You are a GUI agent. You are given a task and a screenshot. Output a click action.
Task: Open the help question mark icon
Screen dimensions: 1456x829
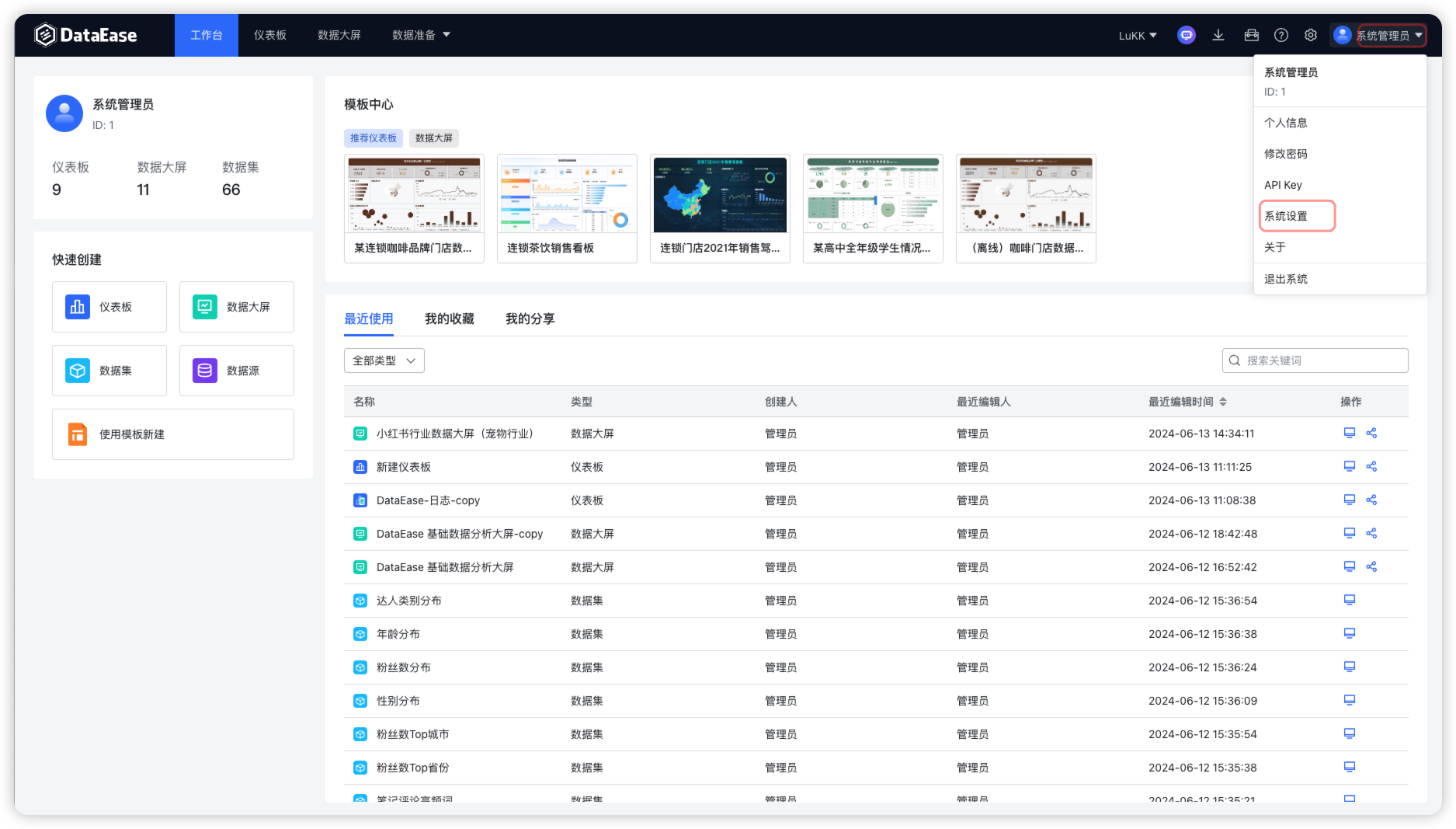[x=1281, y=35]
